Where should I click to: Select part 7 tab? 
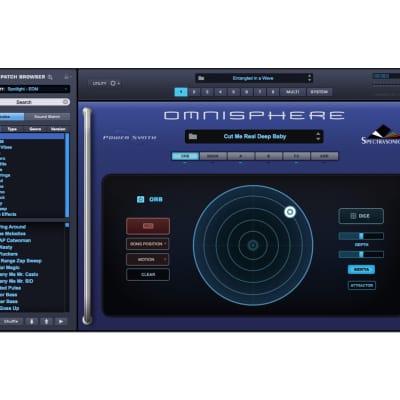coord(260,92)
